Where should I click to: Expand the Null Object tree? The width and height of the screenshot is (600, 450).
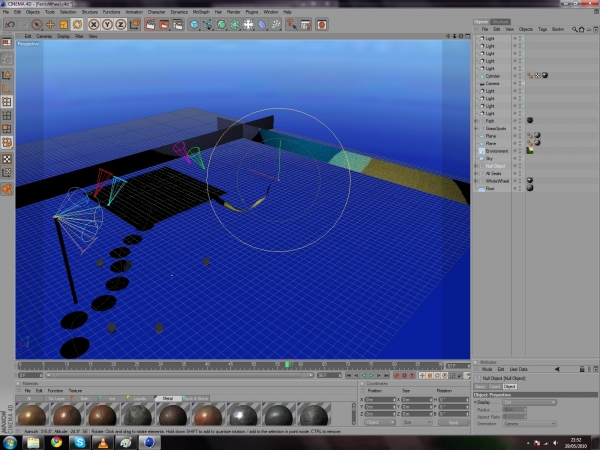pyautogui.click(x=476, y=166)
